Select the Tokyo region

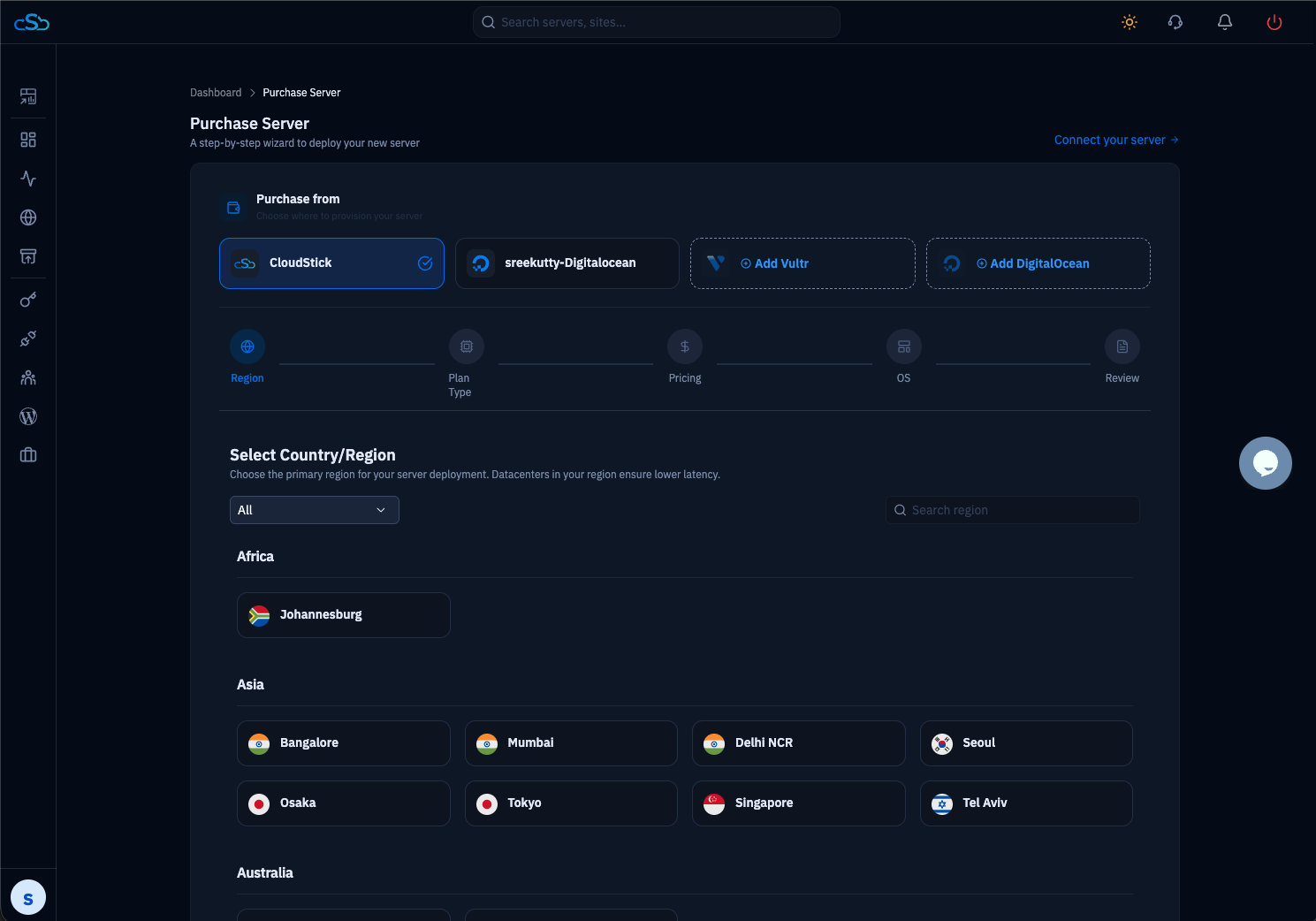tap(571, 803)
